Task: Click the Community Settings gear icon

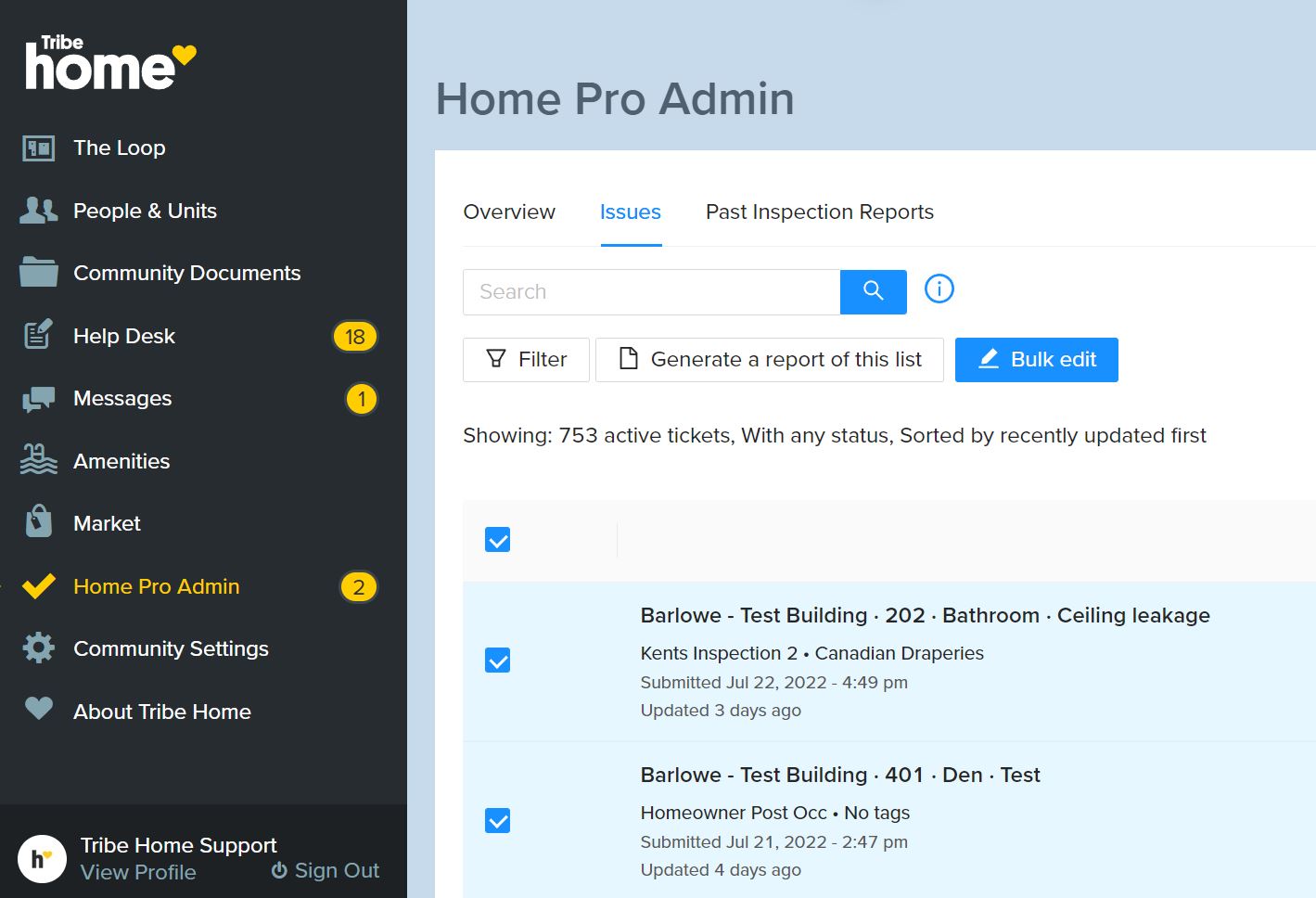Action: click(38, 648)
